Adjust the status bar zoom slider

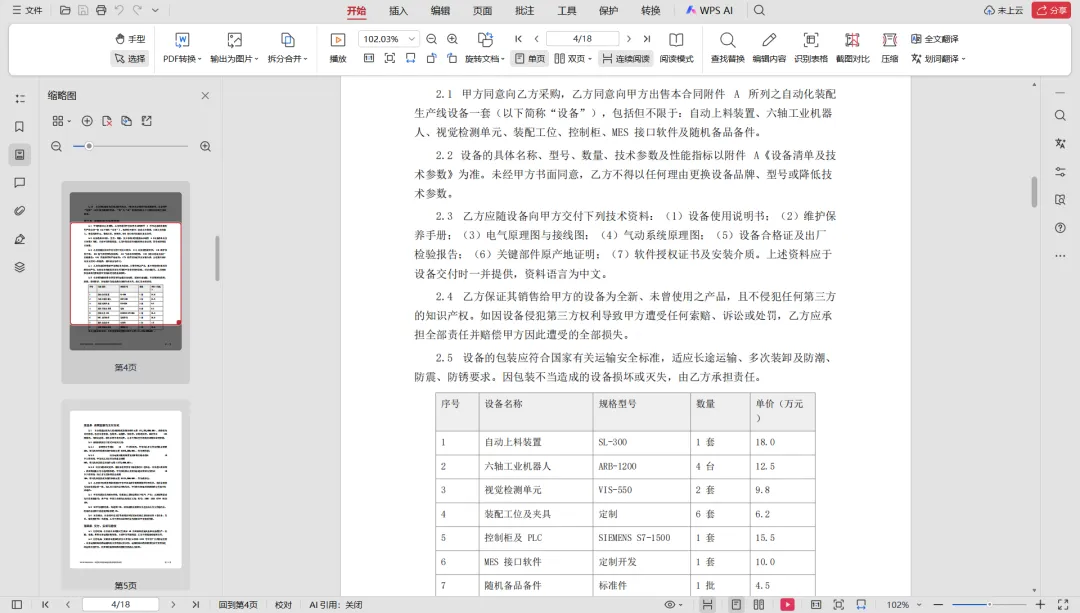coord(988,605)
